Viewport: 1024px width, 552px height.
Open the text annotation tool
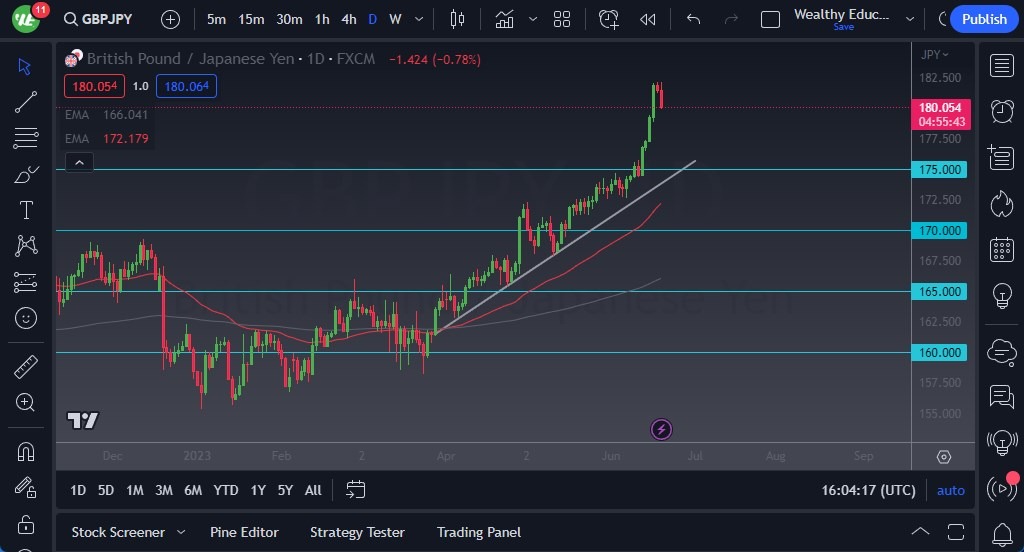26,210
